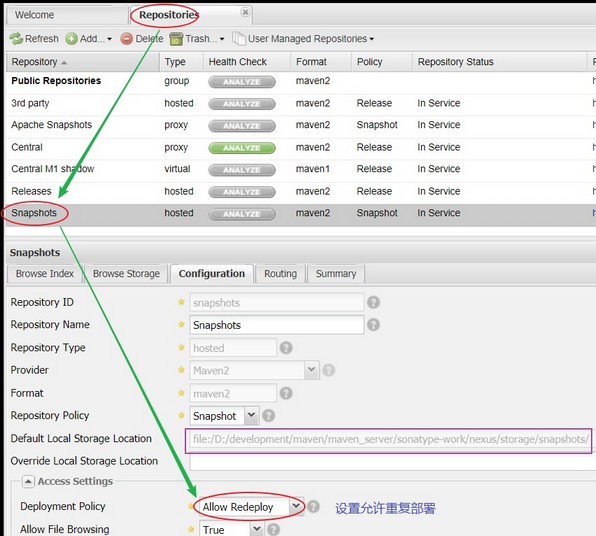Open the Welcome tab
The height and width of the screenshot is (536, 596).
coord(34,15)
